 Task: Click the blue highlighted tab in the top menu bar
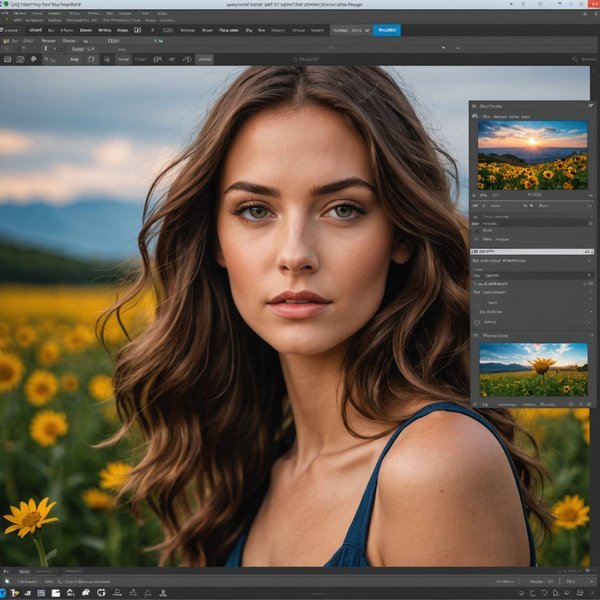click(x=386, y=30)
